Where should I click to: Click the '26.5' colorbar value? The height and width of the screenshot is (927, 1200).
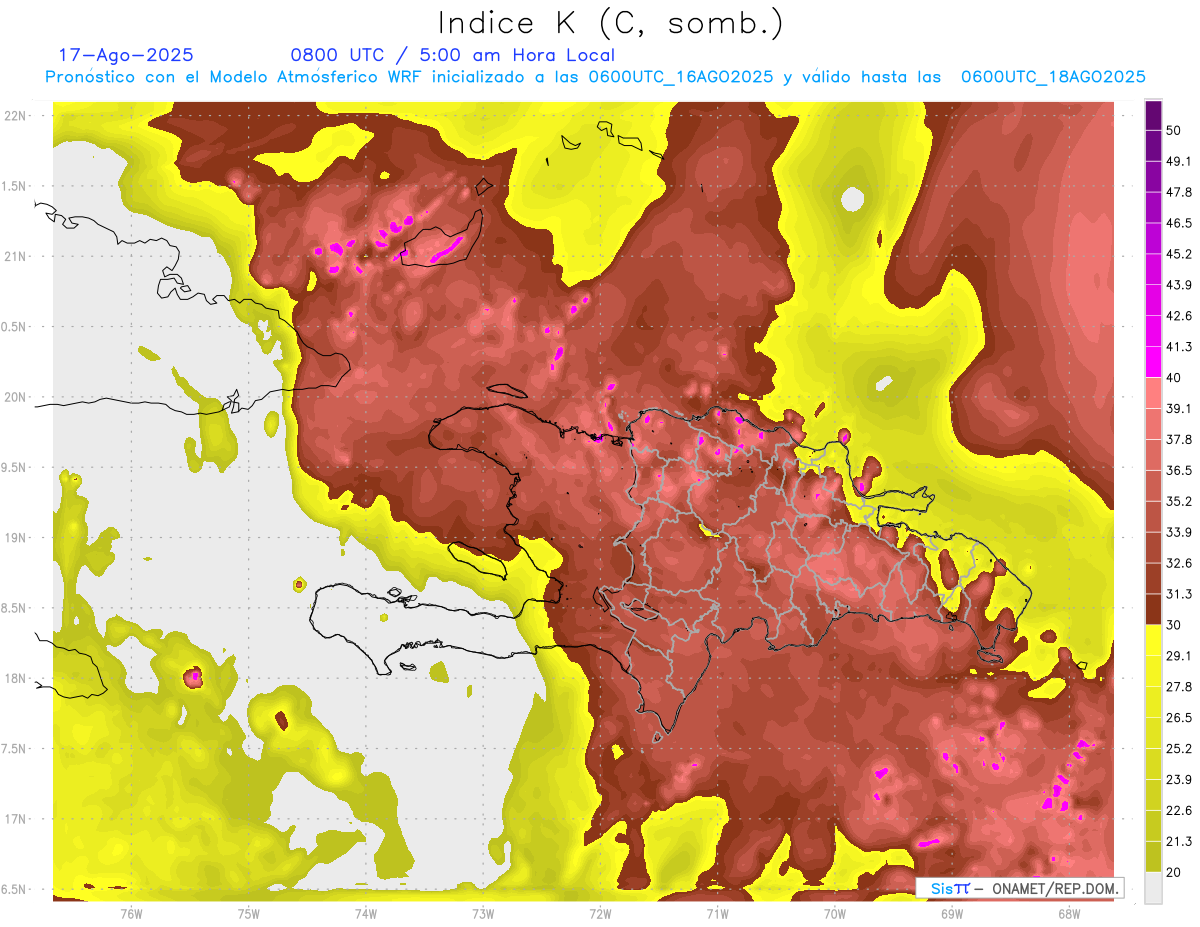tap(1179, 718)
